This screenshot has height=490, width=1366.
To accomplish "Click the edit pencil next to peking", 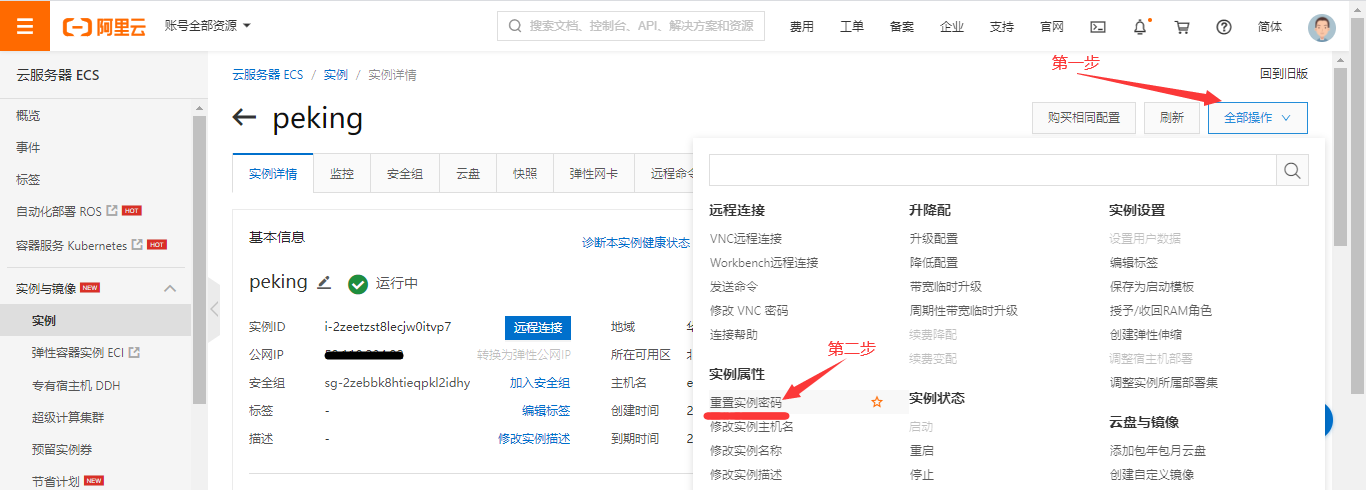I will (324, 283).
